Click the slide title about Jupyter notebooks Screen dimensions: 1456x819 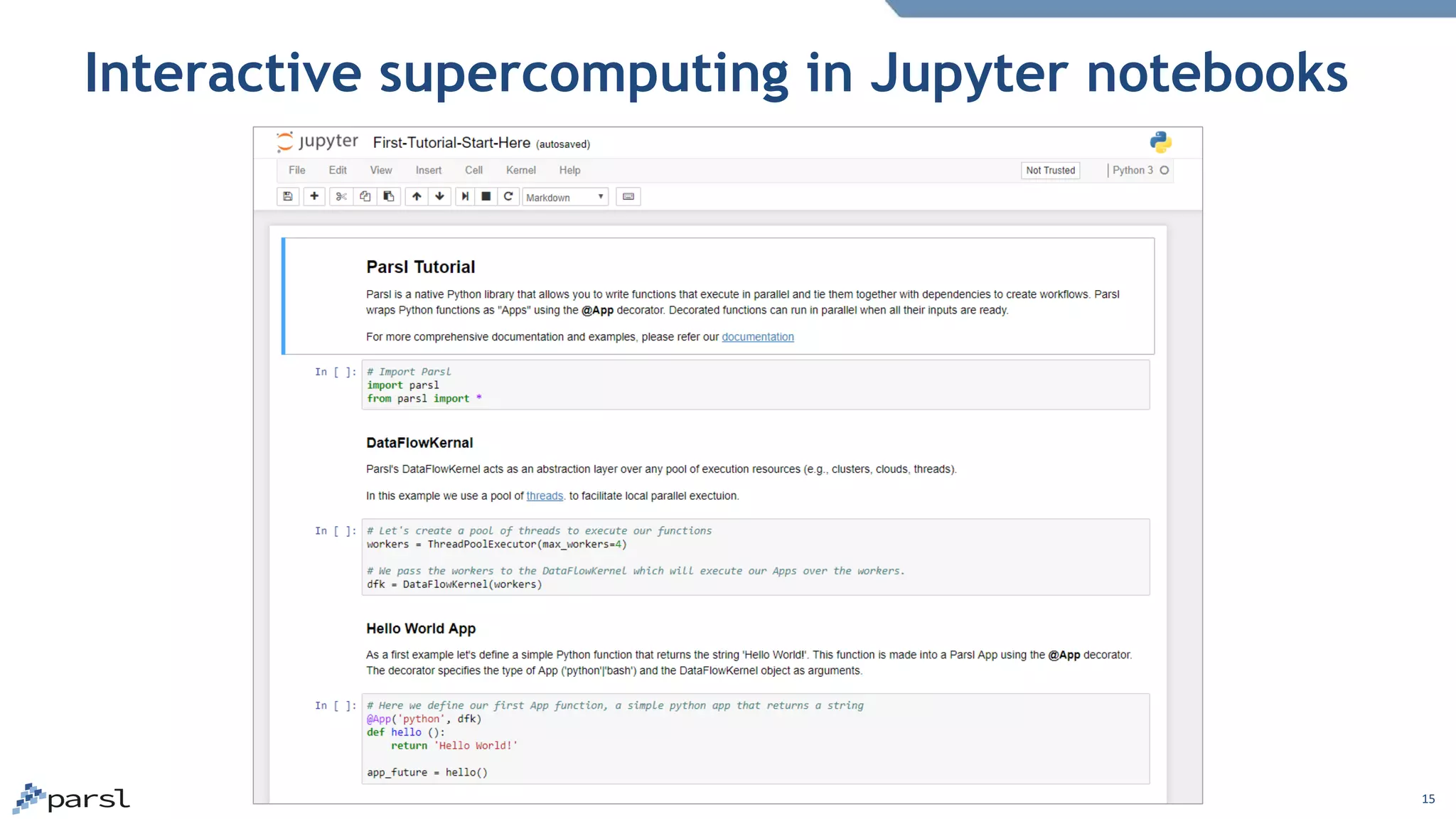click(x=716, y=74)
